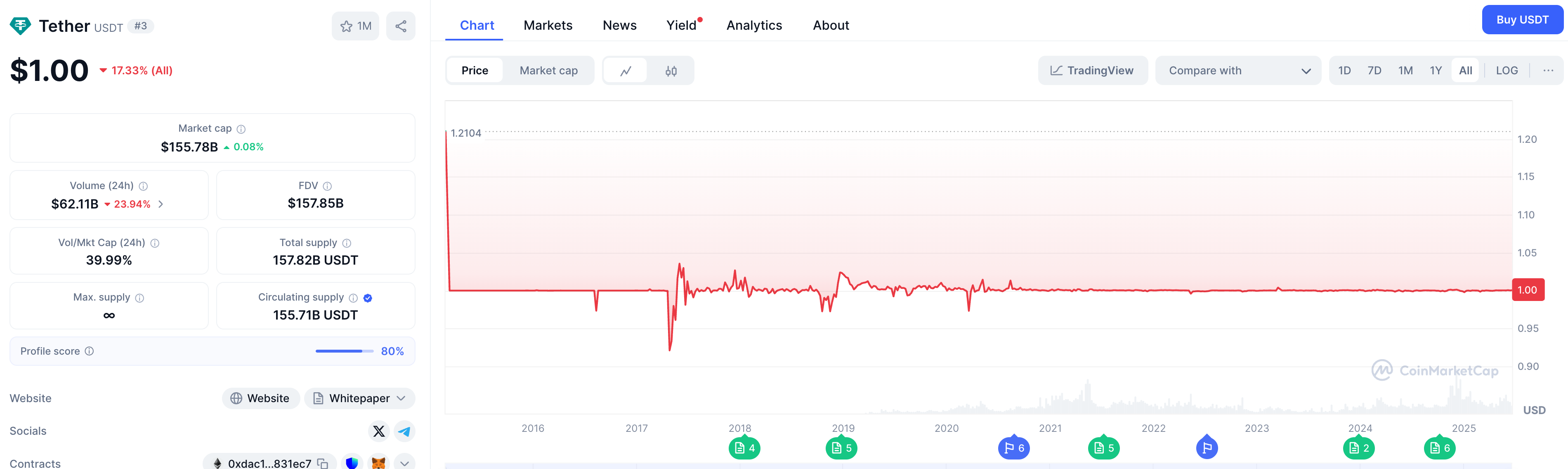Click the 0xdac1...831ec7 contract chip
The image size is (1568, 469).
point(269,464)
